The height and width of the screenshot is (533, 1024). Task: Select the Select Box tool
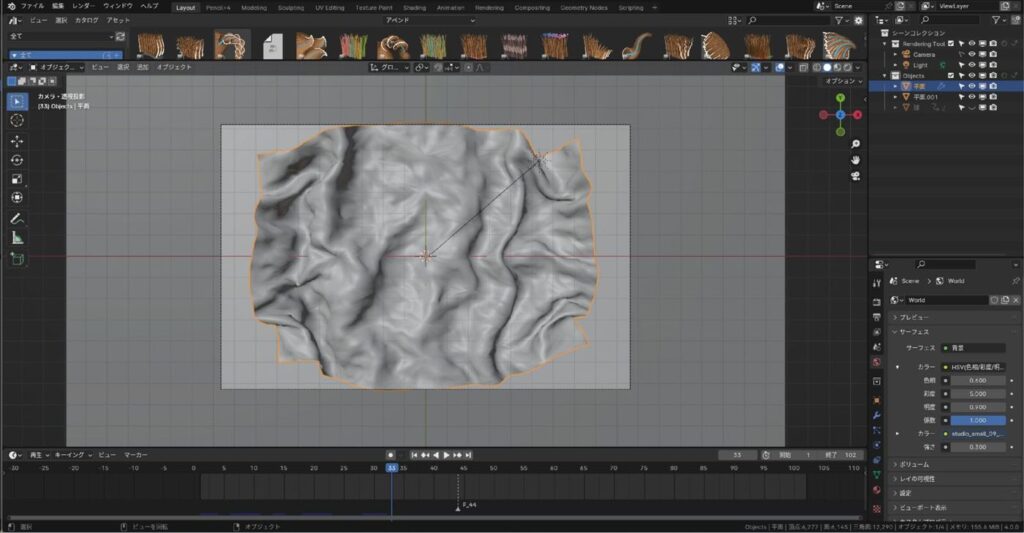(18, 101)
